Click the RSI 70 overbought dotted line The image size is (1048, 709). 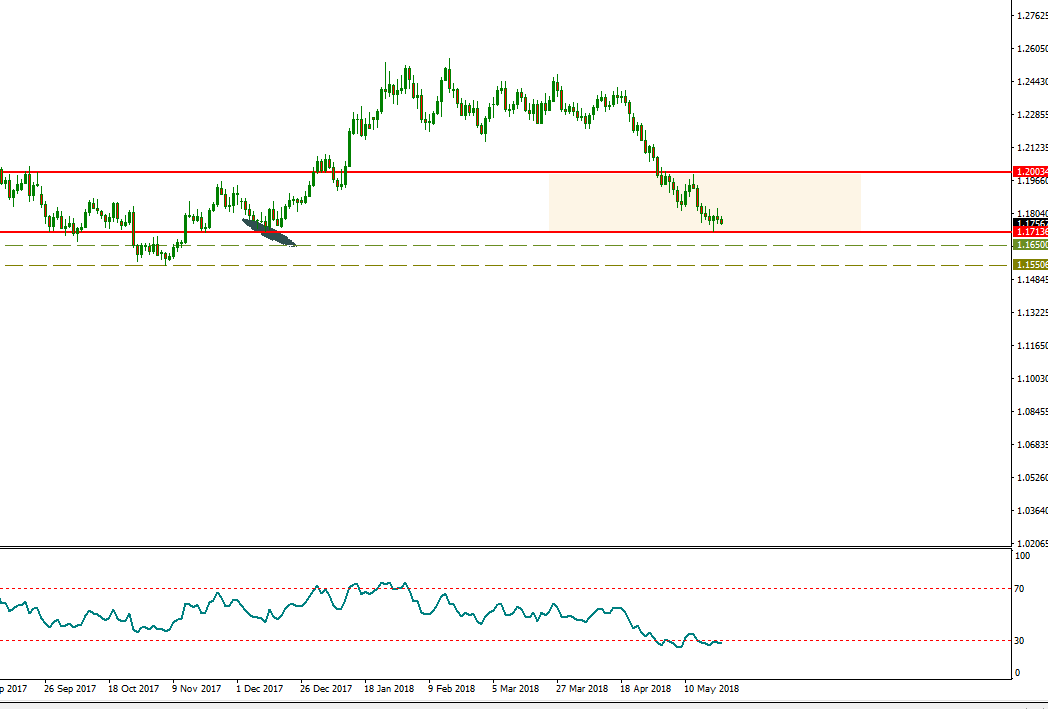click(x=500, y=589)
